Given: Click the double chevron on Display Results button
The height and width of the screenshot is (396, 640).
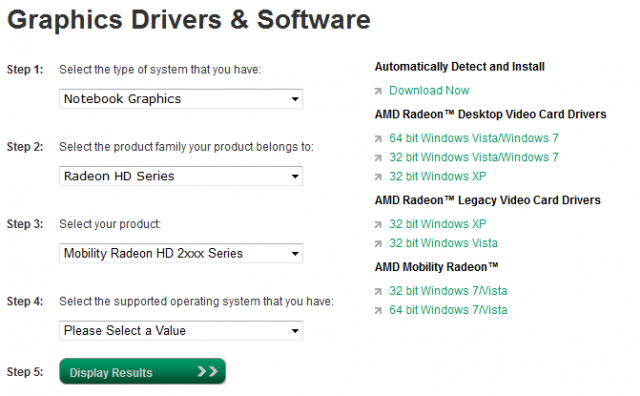Looking at the screenshot, I should pyautogui.click(x=207, y=371).
